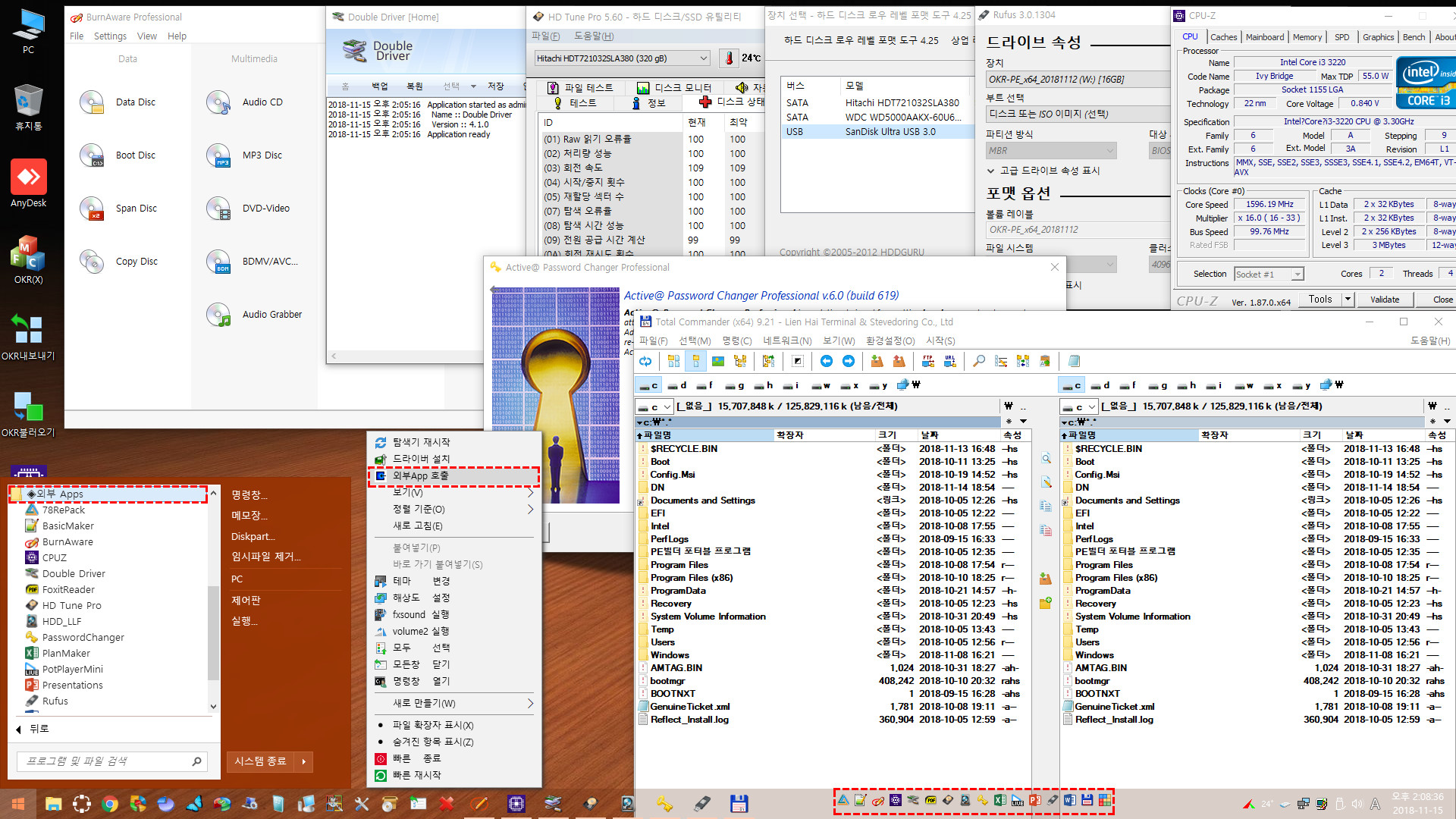The width and height of the screenshot is (1456, 819).
Task: Select drive w button in left Total Commander panel
Action: 821,385
